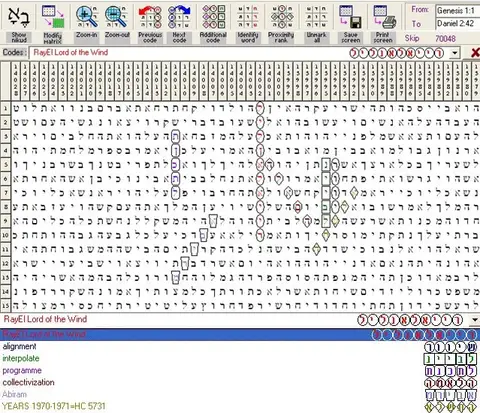Click the Unmark all icon
This screenshot has width=480, height=413.
316,17
